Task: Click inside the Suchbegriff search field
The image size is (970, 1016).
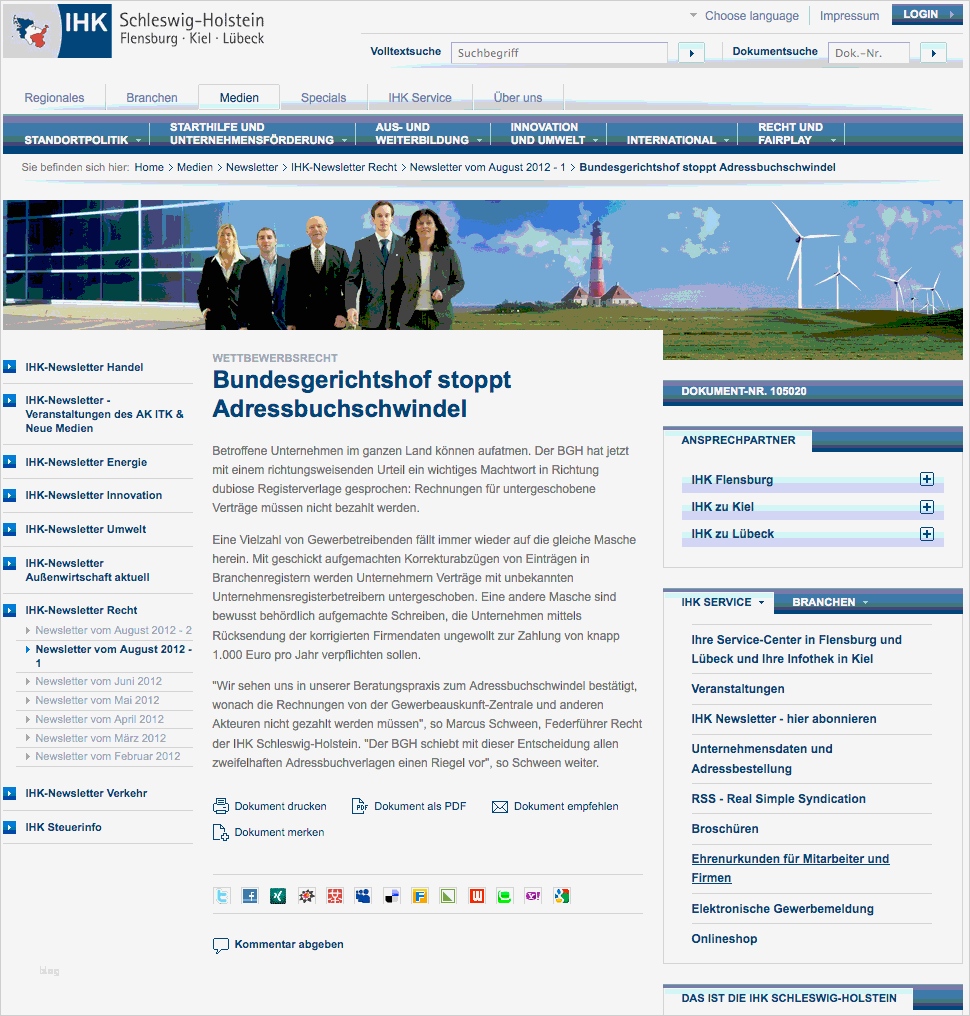Action: coord(558,52)
